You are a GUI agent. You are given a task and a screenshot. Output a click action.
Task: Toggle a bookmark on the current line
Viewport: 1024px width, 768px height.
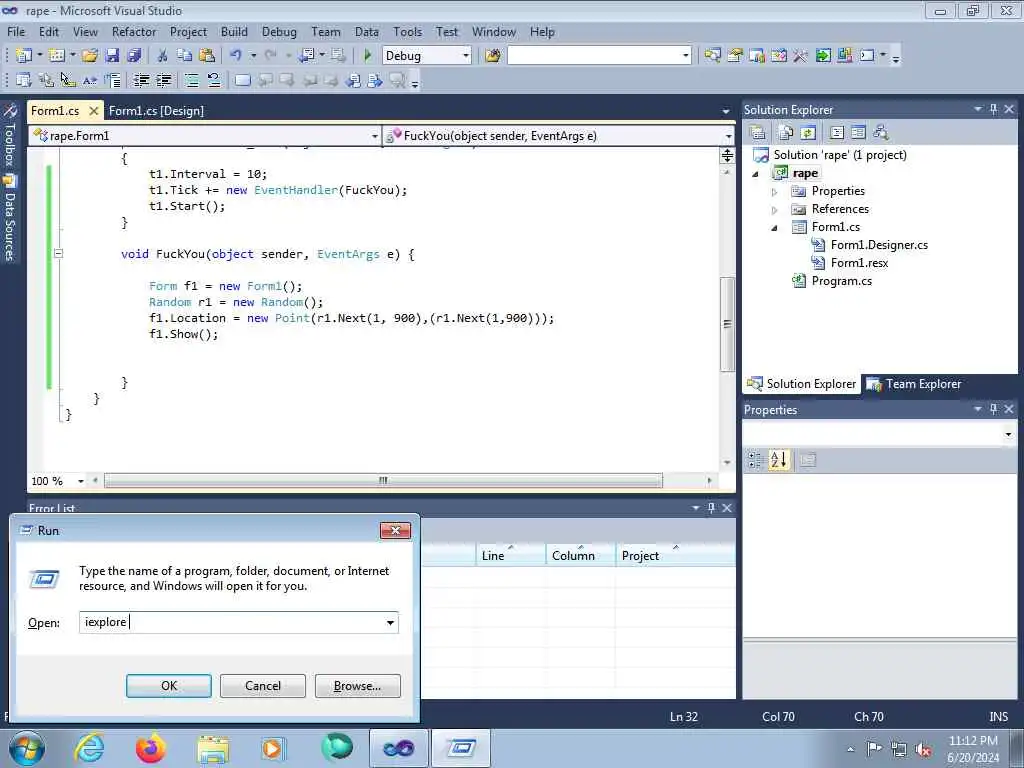(x=242, y=80)
